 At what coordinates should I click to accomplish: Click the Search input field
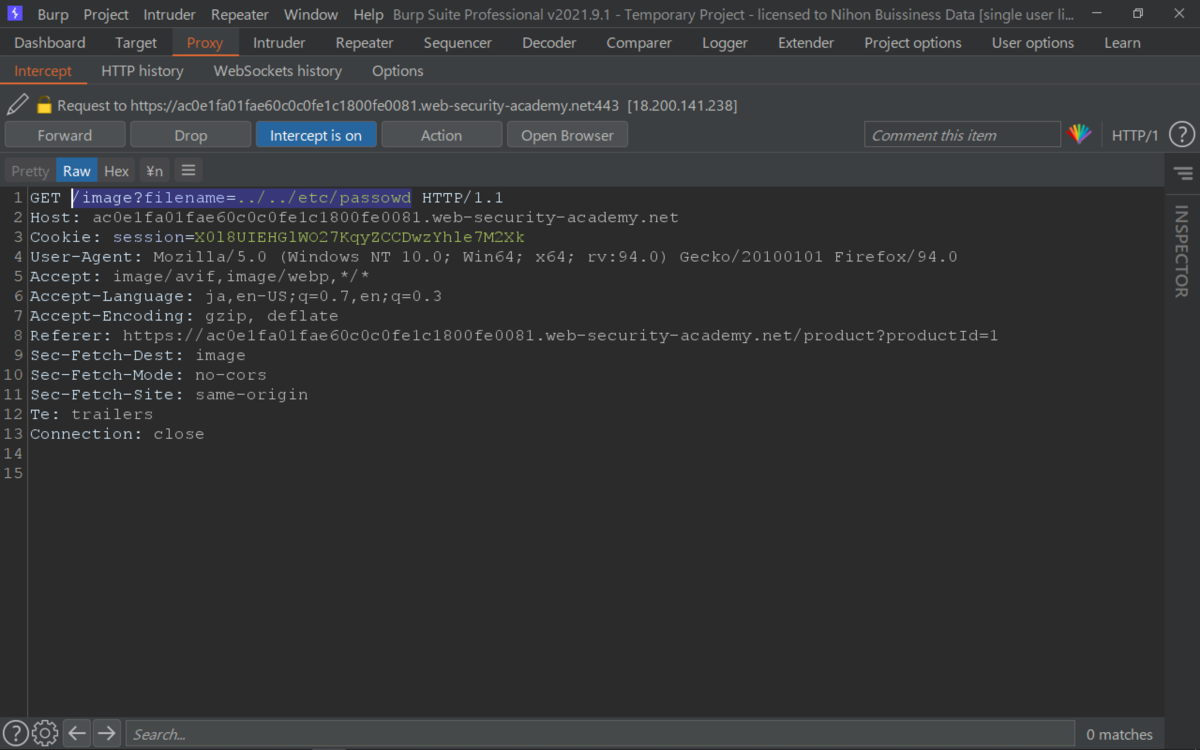[600, 734]
